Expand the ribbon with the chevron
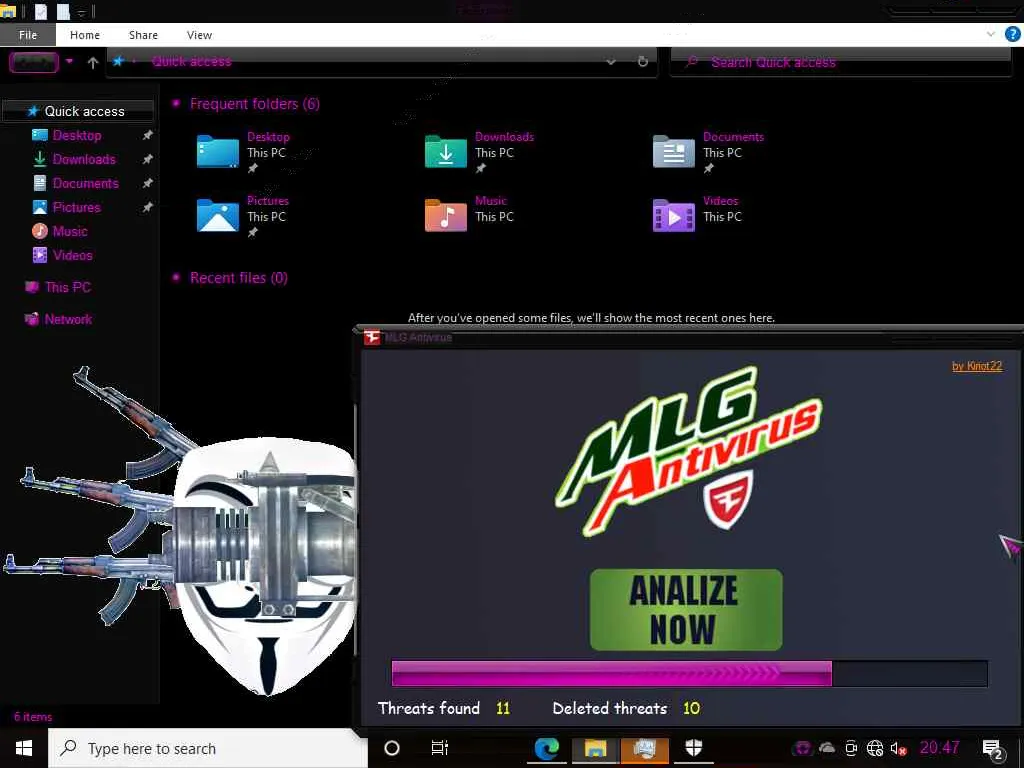1024x768 pixels. [x=991, y=34]
